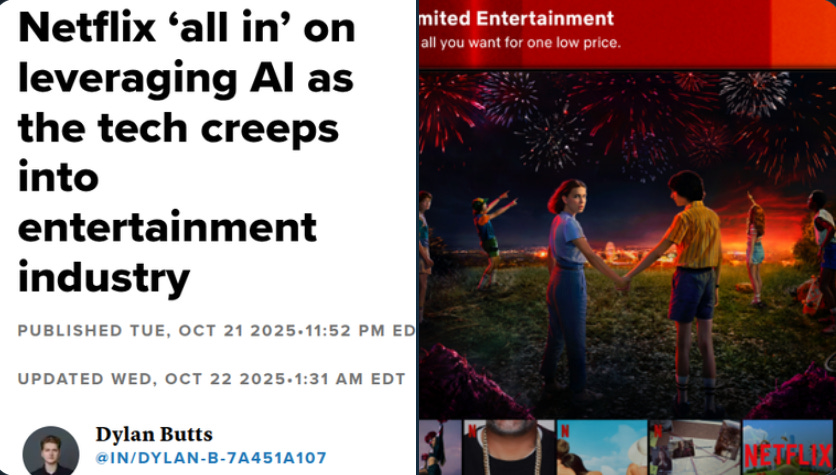Click the Netflix 'all in' article headline

(186, 152)
